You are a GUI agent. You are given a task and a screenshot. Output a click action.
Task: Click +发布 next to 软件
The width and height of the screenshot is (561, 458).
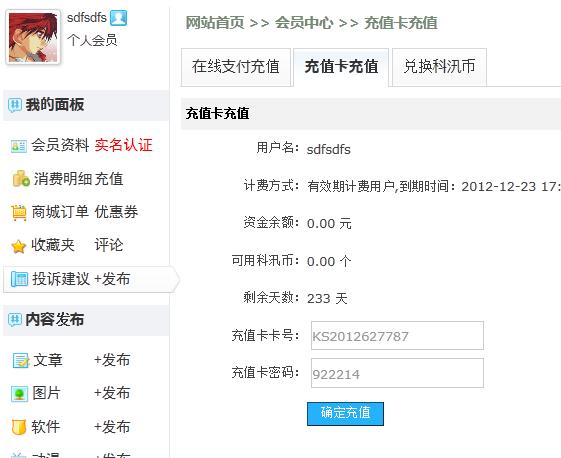click(x=112, y=427)
